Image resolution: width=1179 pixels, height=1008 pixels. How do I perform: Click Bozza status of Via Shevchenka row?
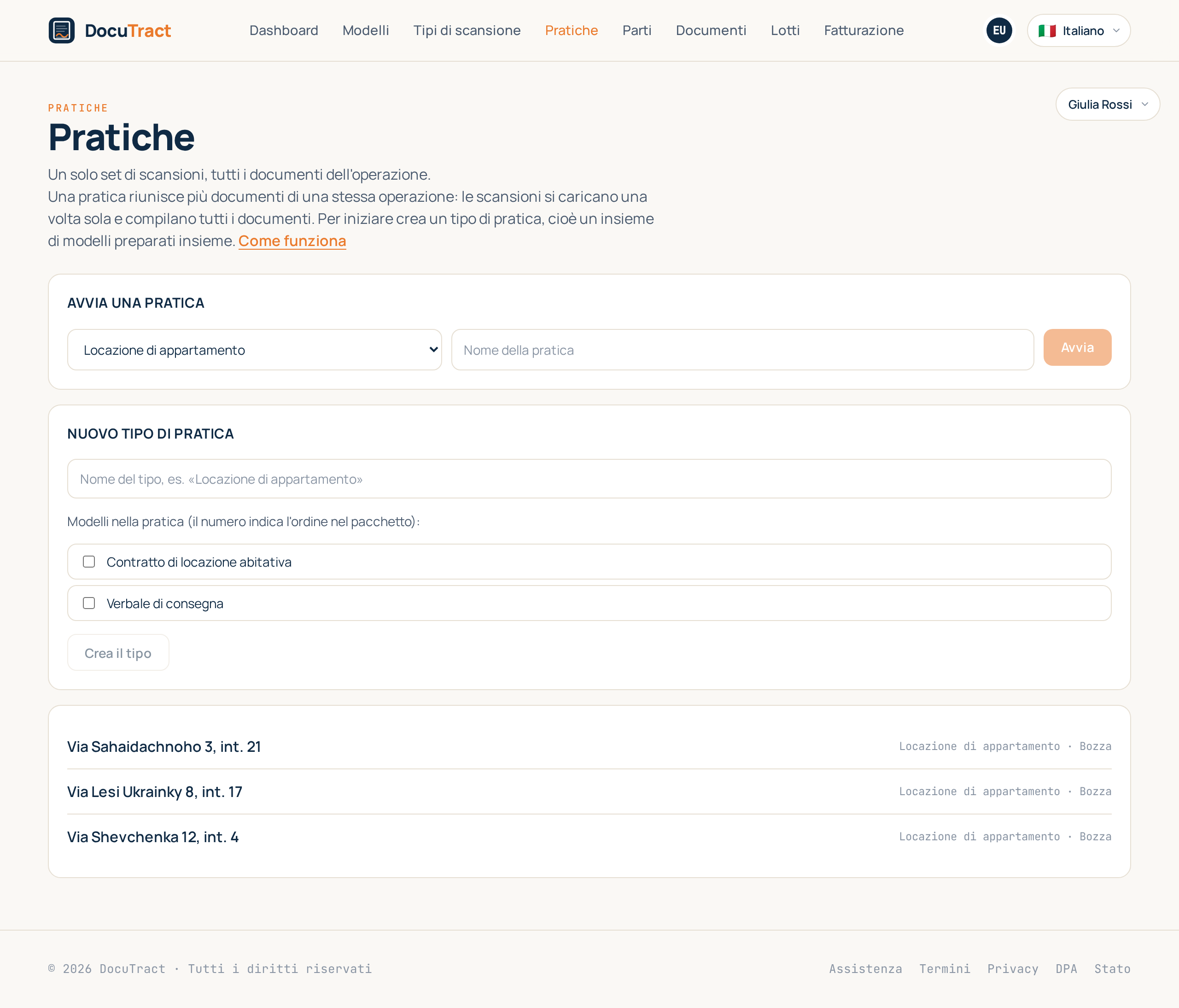click(x=1095, y=836)
